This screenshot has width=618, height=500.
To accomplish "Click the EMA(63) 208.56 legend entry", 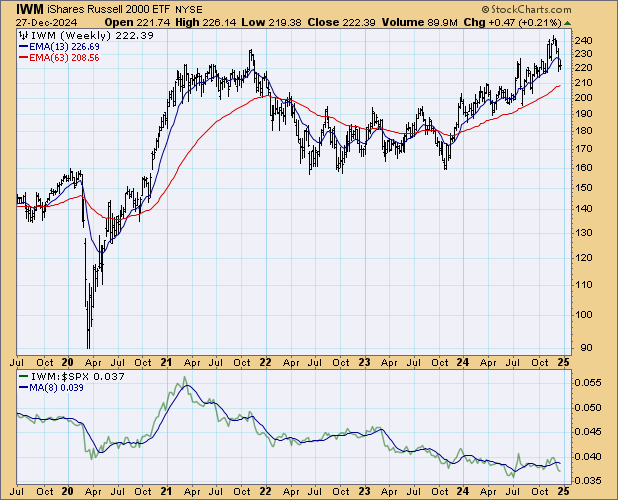I will click(64, 58).
